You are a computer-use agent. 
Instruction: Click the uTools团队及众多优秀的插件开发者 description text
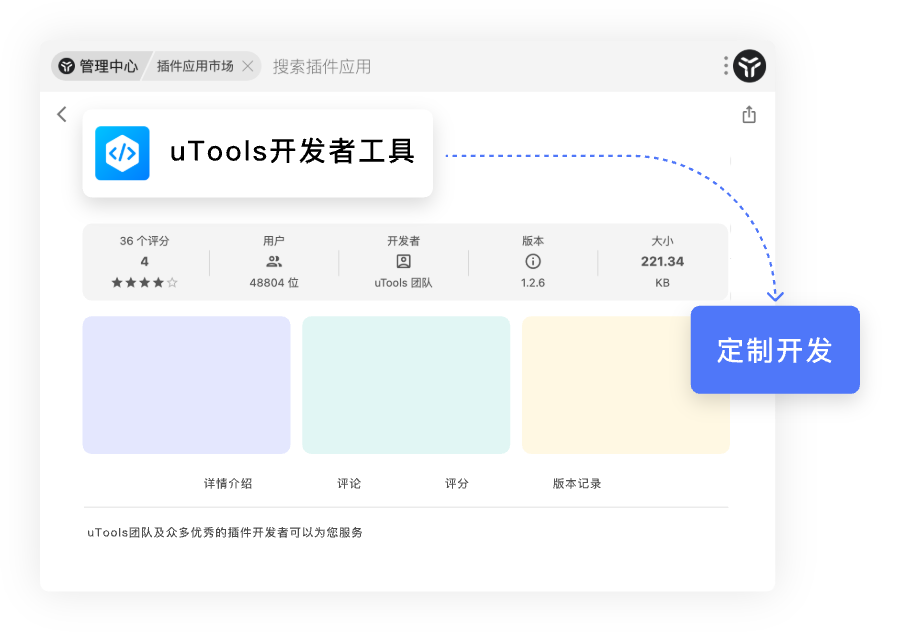pyautogui.click(x=225, y=533)
